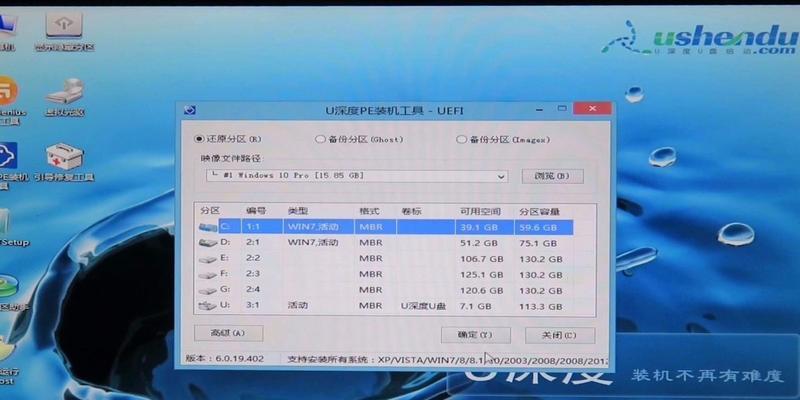Click the C: drive icon in partition list
The image size is (800, 400).
[x=207, y=227]
